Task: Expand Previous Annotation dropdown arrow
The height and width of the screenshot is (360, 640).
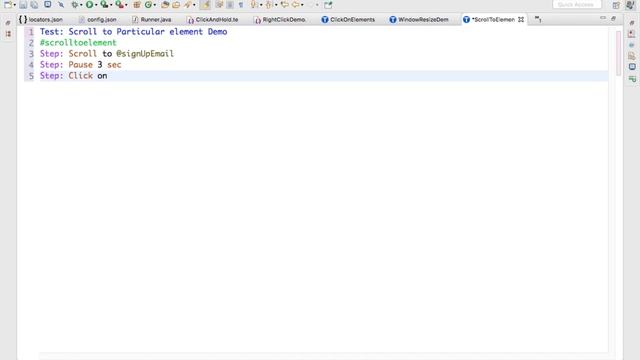Action: click(276, 5)
